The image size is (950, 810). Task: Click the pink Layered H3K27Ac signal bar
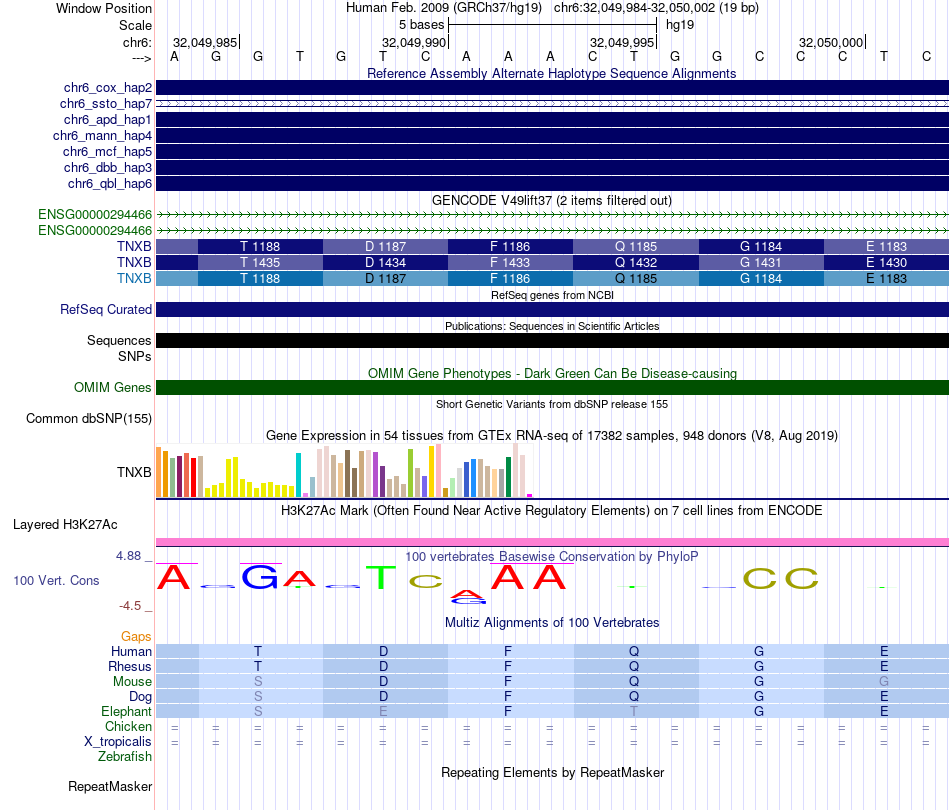coord(552,542)
